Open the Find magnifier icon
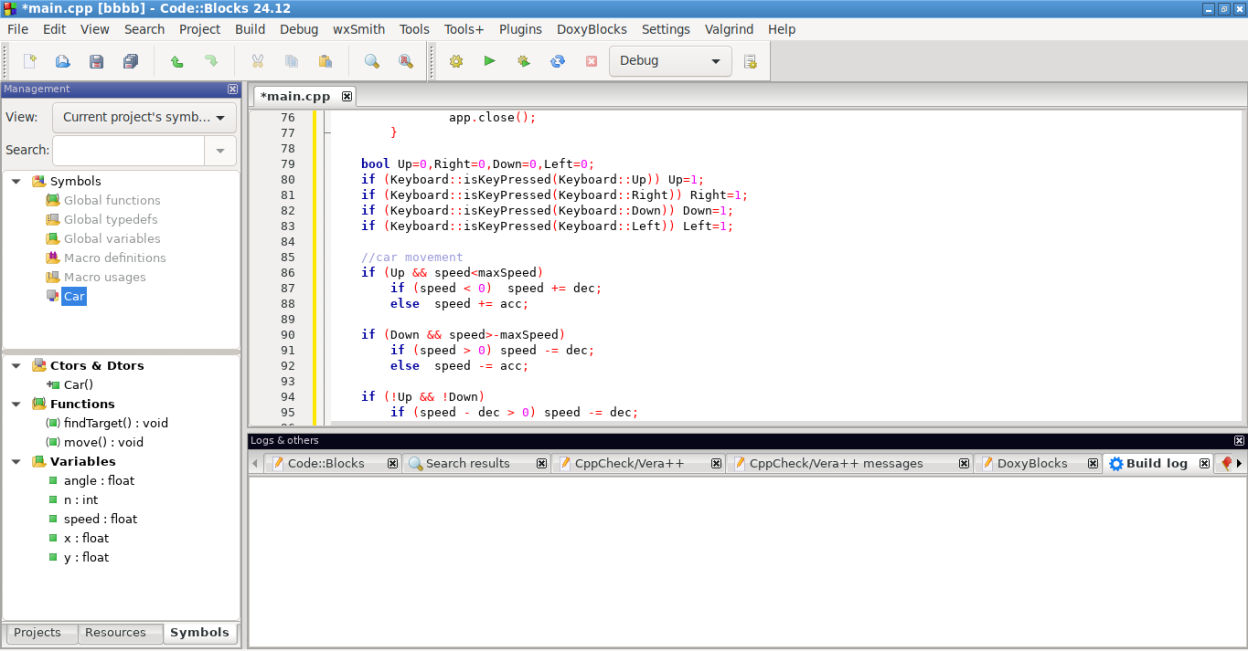1248x651 pixels. (372, 61)
